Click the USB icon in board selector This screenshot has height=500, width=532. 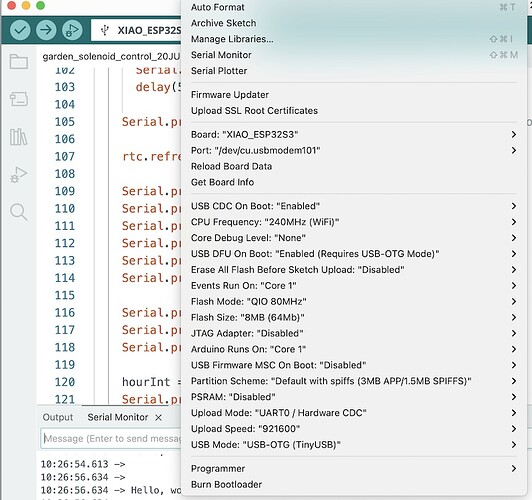point(105,30)
